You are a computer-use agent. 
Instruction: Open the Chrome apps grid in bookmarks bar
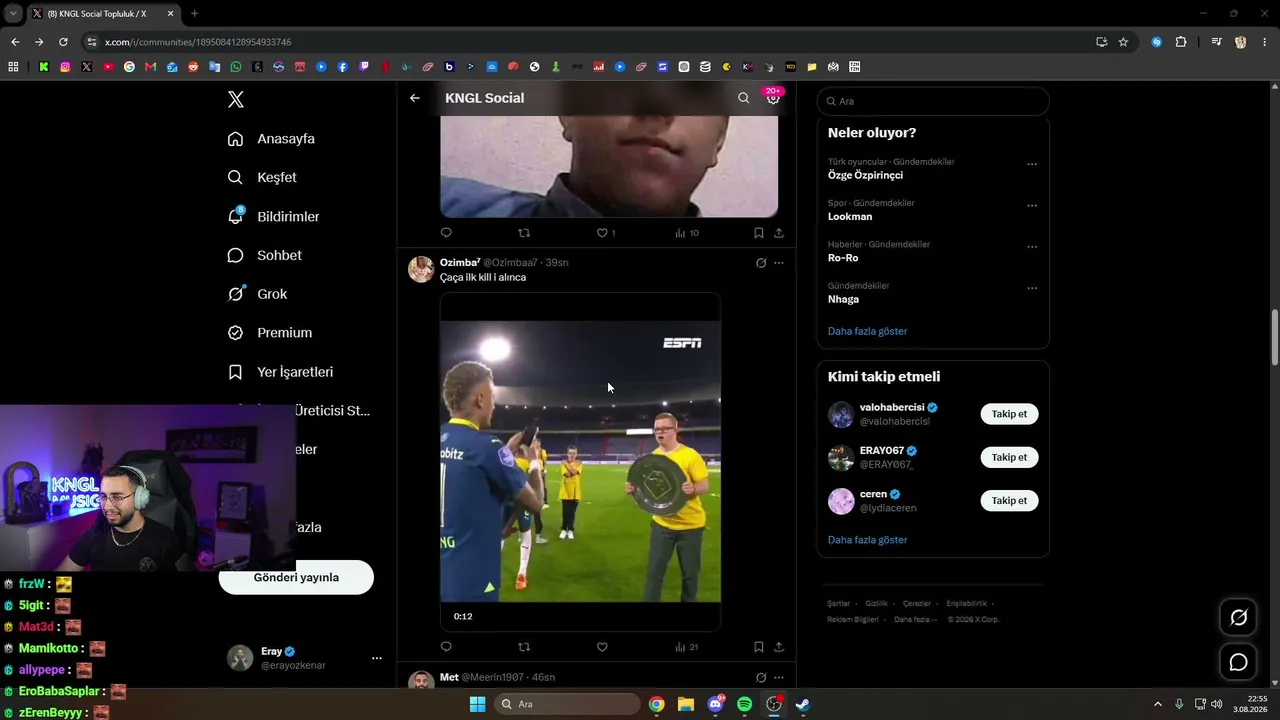[13, 67]
